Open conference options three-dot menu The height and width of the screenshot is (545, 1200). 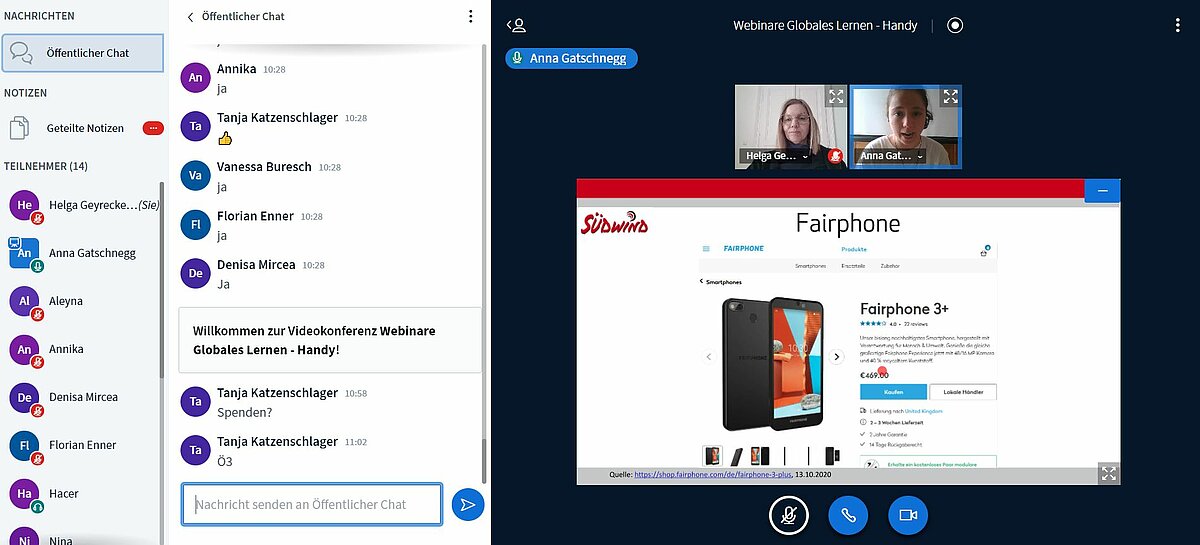click(x=1179, y=25)
